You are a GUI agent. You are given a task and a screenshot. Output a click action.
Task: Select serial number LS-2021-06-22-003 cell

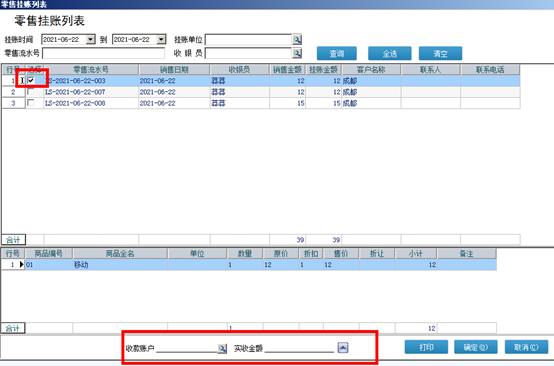(x=91, y=81)
